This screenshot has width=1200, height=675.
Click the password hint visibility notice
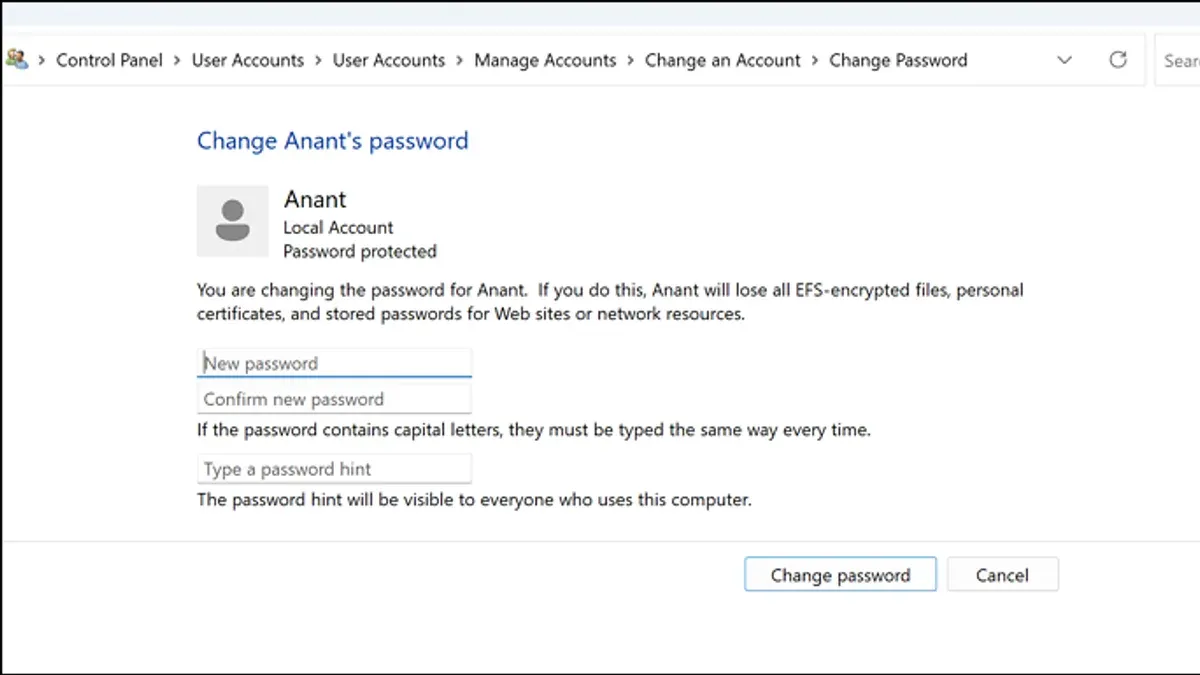474,499
